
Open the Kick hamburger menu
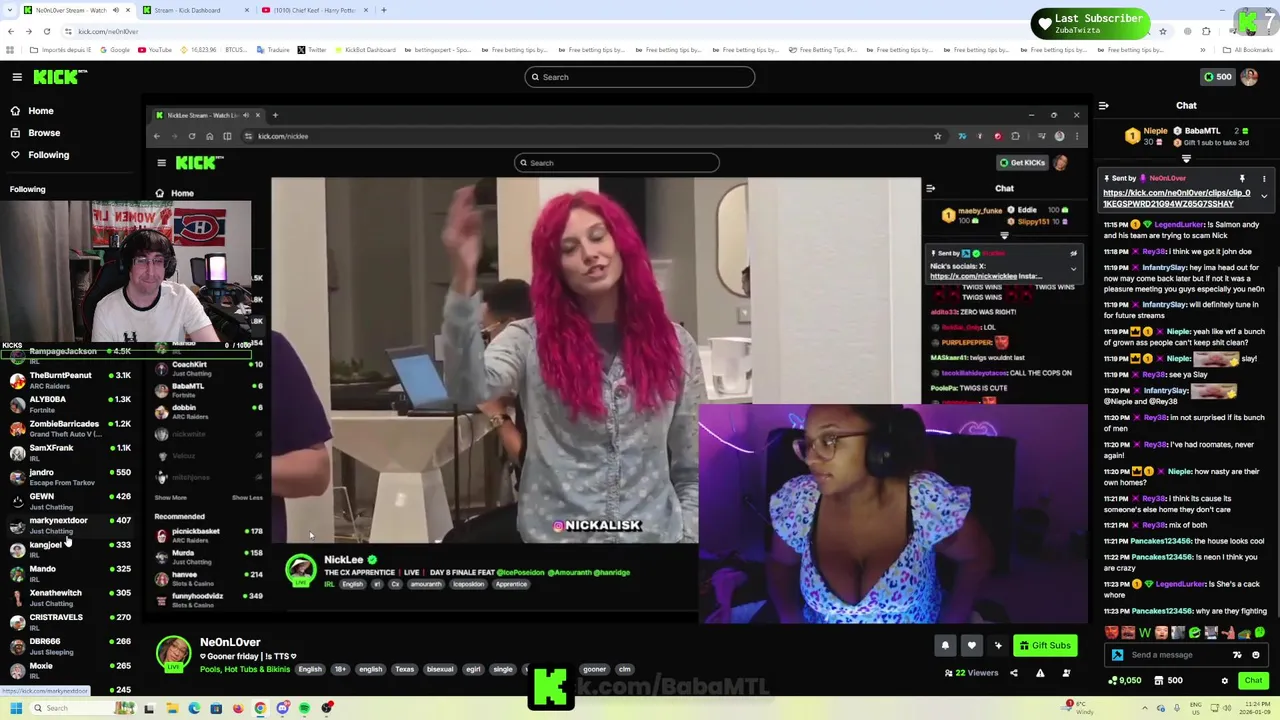17,77
